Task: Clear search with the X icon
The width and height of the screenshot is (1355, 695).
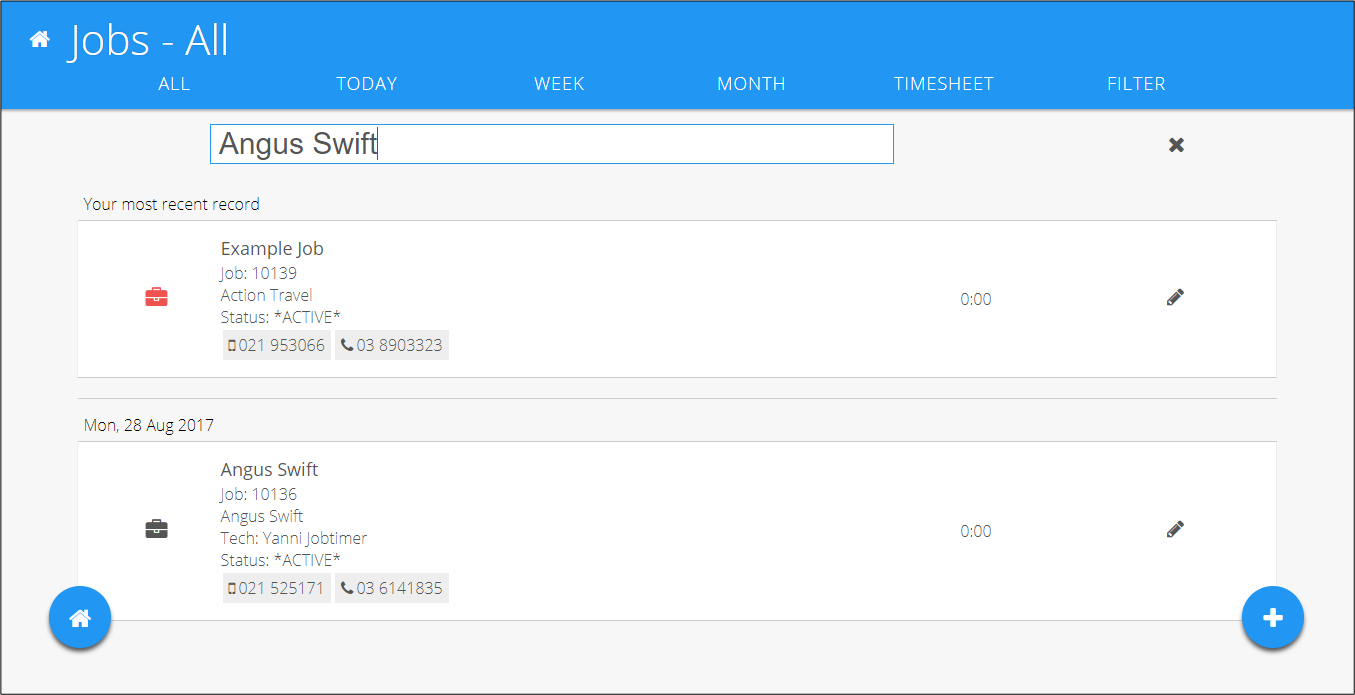Action: [1176, 145]
